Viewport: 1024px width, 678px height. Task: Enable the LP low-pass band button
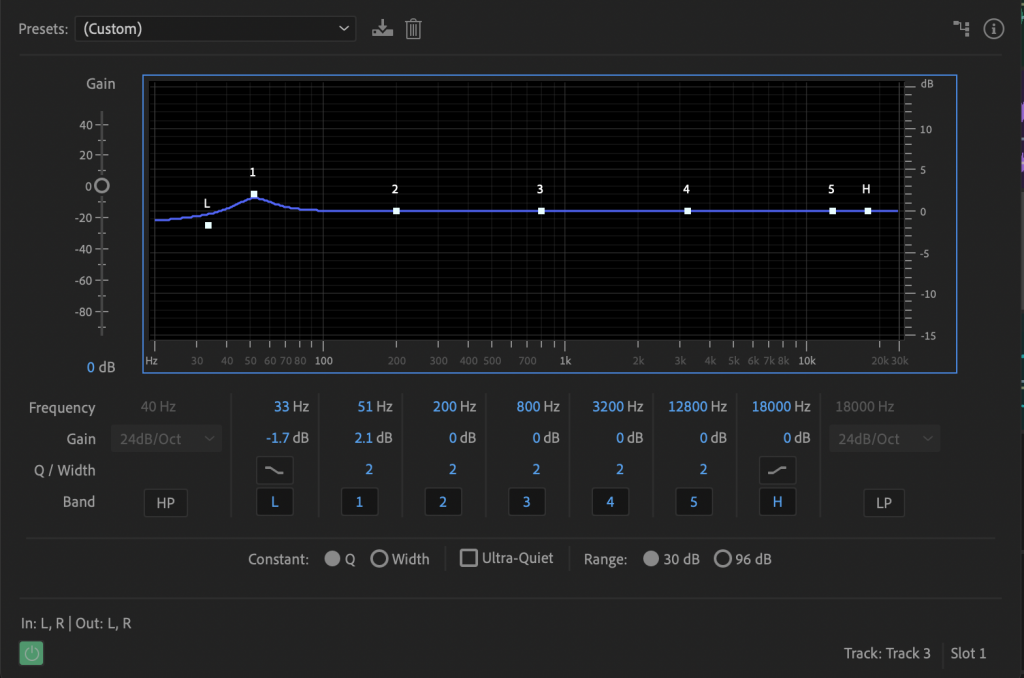884,503
